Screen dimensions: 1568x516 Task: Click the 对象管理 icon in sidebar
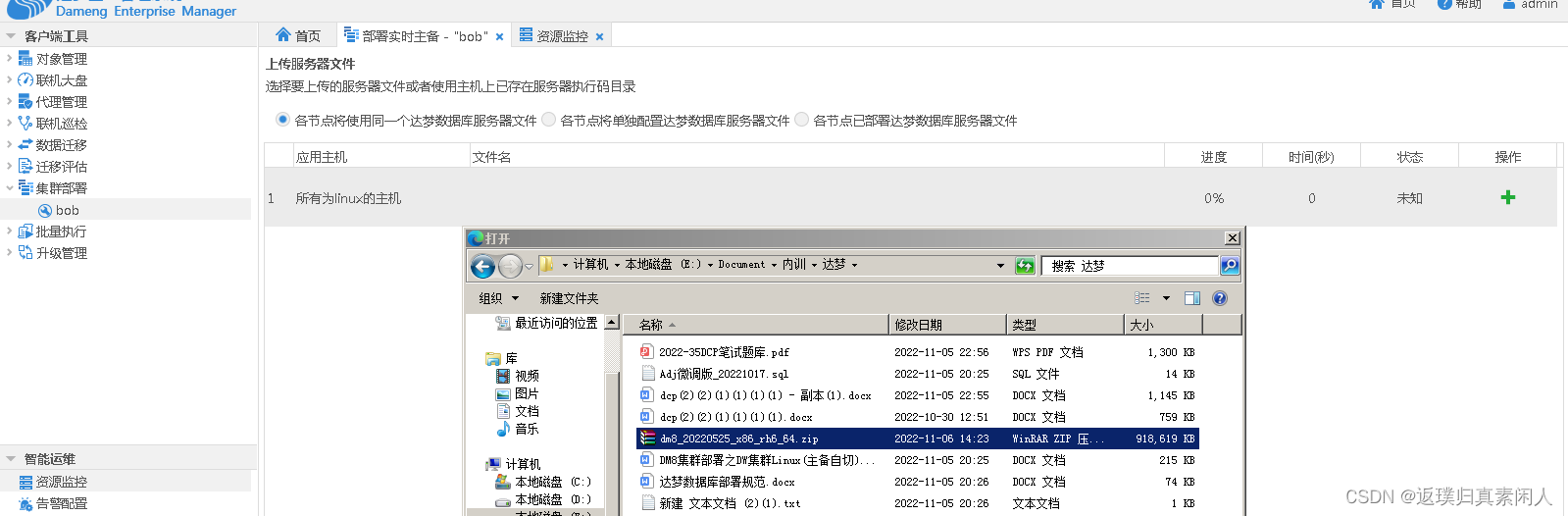[25, 59]
